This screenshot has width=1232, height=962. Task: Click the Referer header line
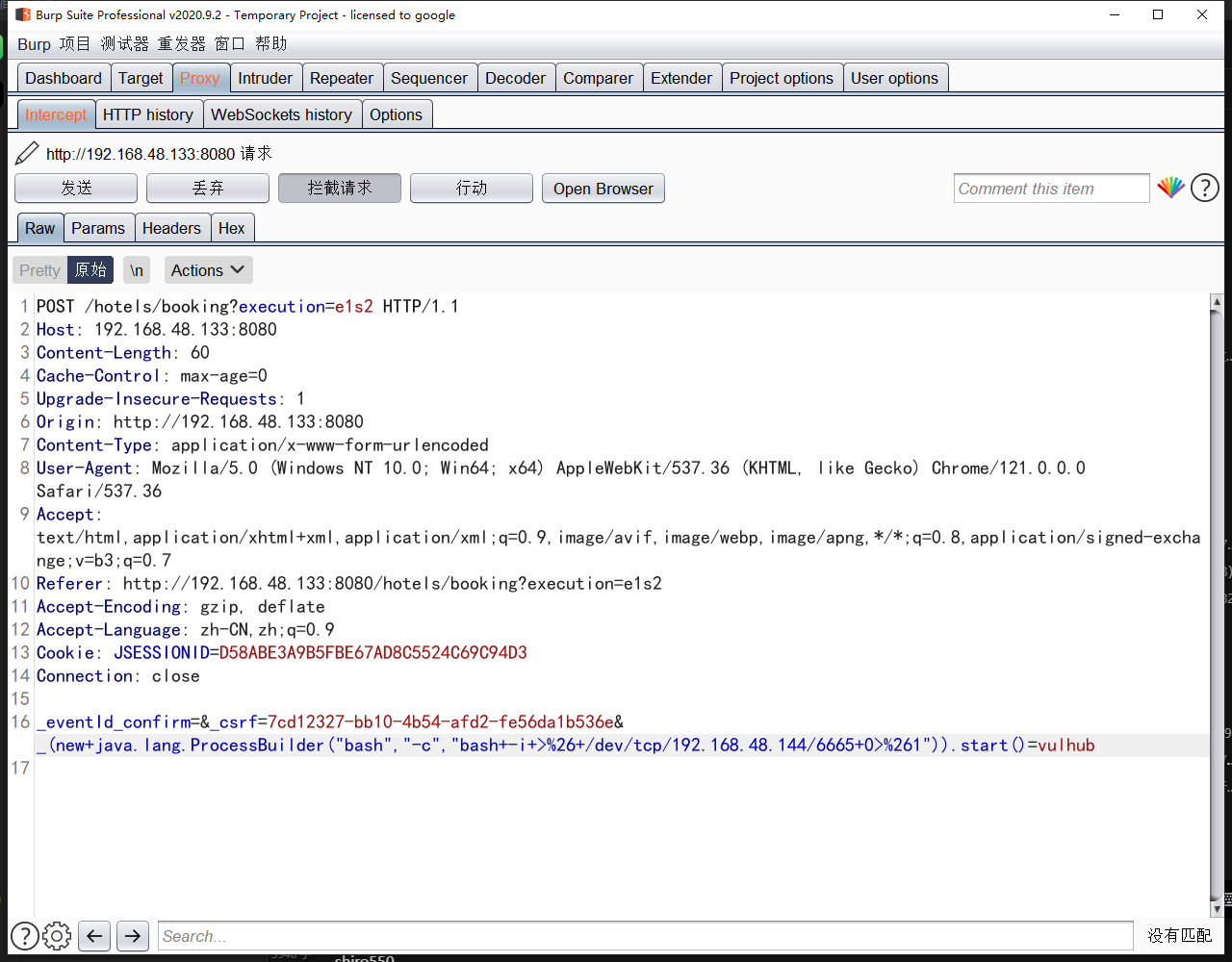349,583
